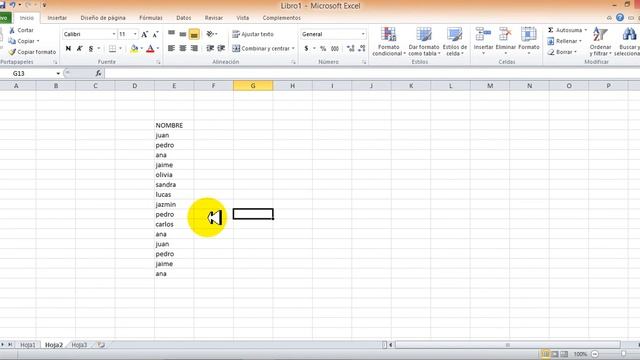Image resolution: width=640 pixels, height=360 pixels.
Task: Toggle bottom vertical alignment
Action: click(194, 34)
